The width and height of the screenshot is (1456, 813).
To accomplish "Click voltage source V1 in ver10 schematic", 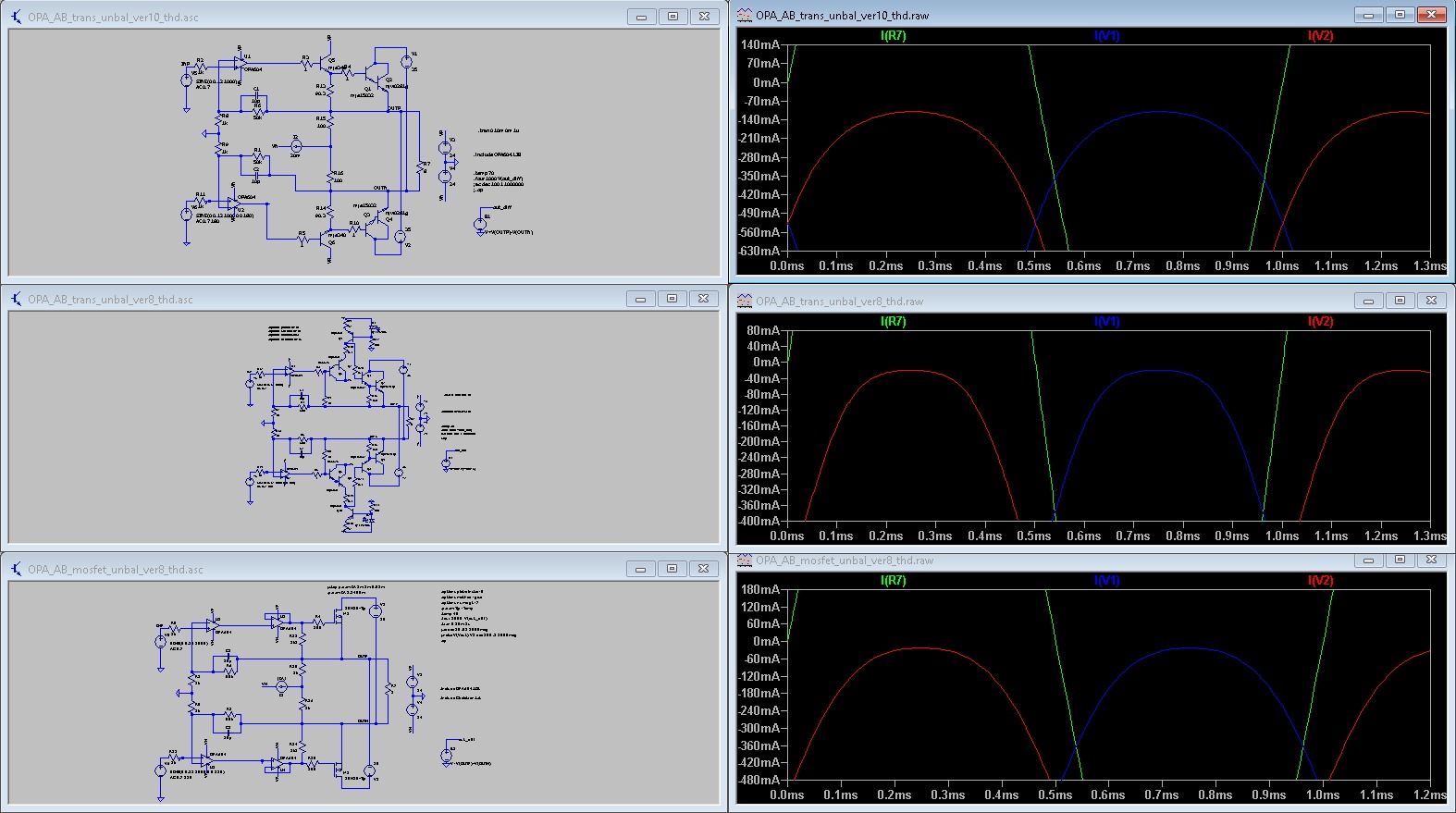I will [406, 62].
